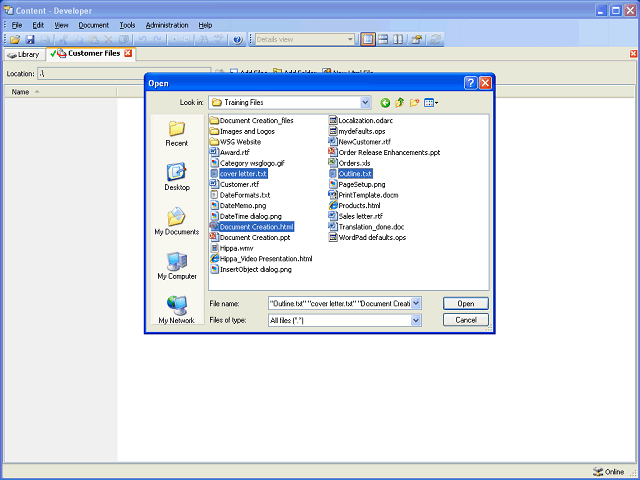Expand the Files of type dropdown

point(416,320)
